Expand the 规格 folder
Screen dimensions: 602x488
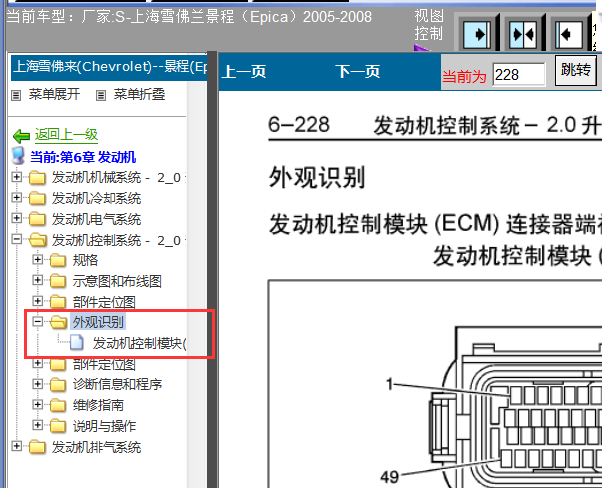37,260
